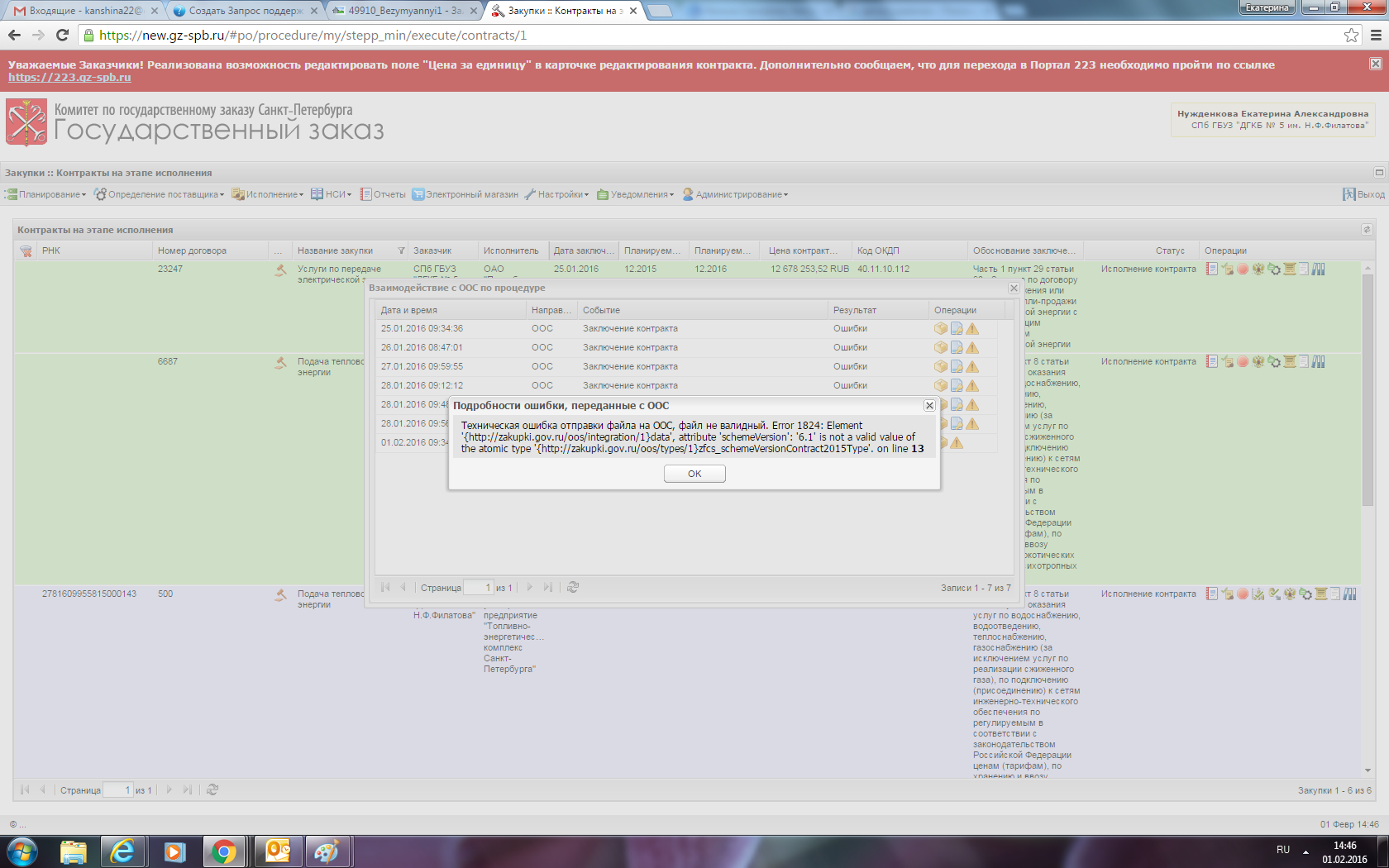The width and height of the screenshot is (1389, 868).
Task: Click clear filter icon in table header
Action: tap(26, 251)
